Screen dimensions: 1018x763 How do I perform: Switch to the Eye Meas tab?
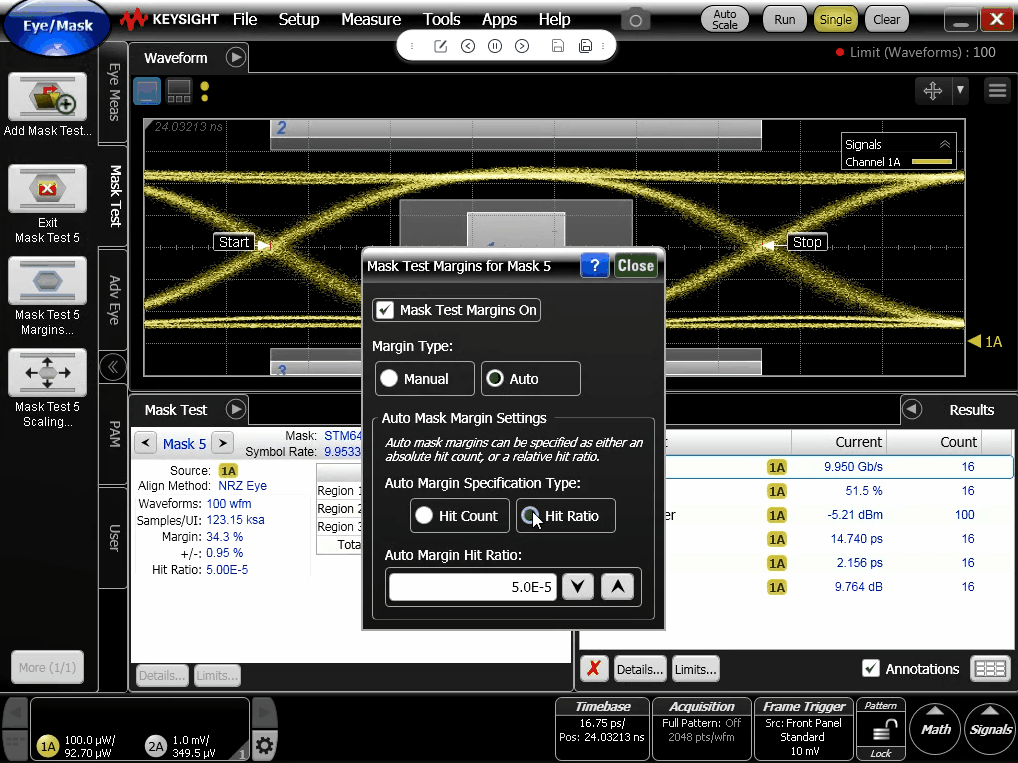pos(114,92)
